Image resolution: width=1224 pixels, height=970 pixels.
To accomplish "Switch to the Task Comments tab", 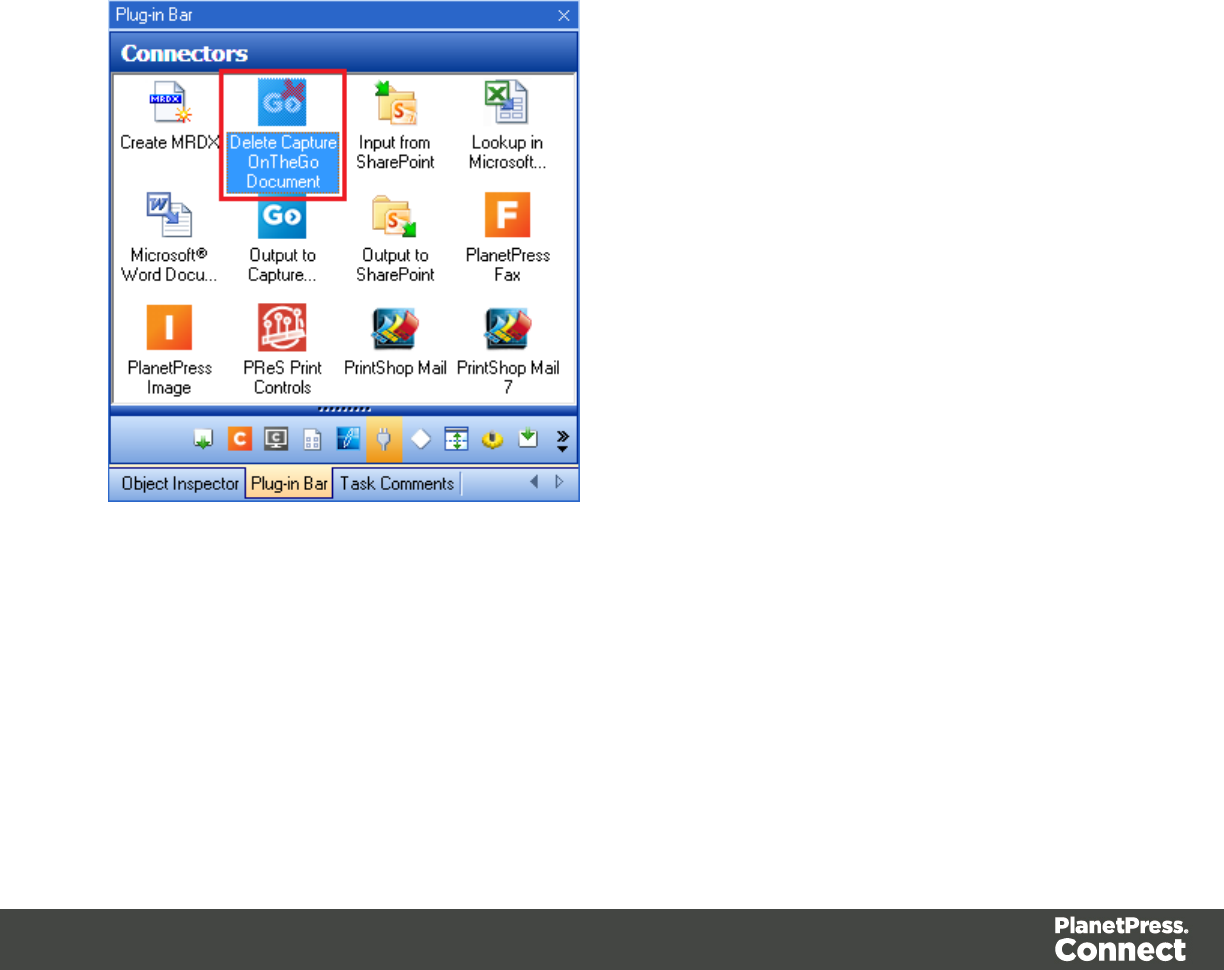I will point(397,484).
